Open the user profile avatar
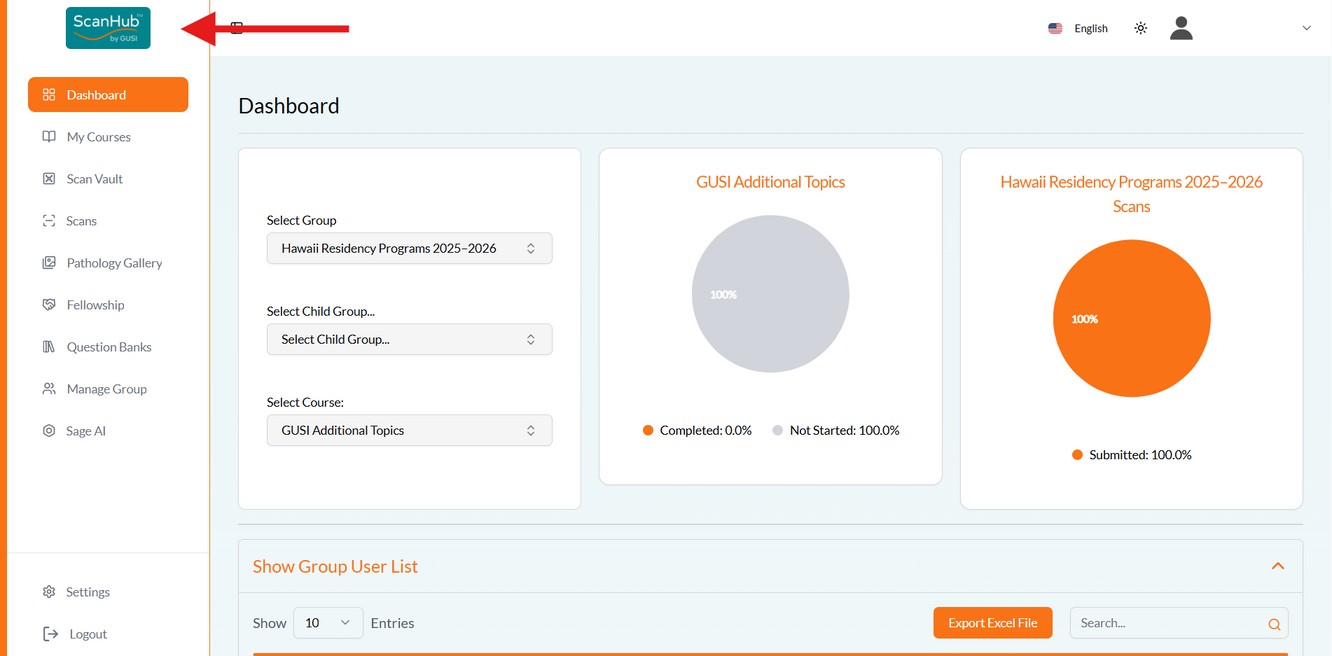The image size is (1332, 656). (x=1181, y=28)
